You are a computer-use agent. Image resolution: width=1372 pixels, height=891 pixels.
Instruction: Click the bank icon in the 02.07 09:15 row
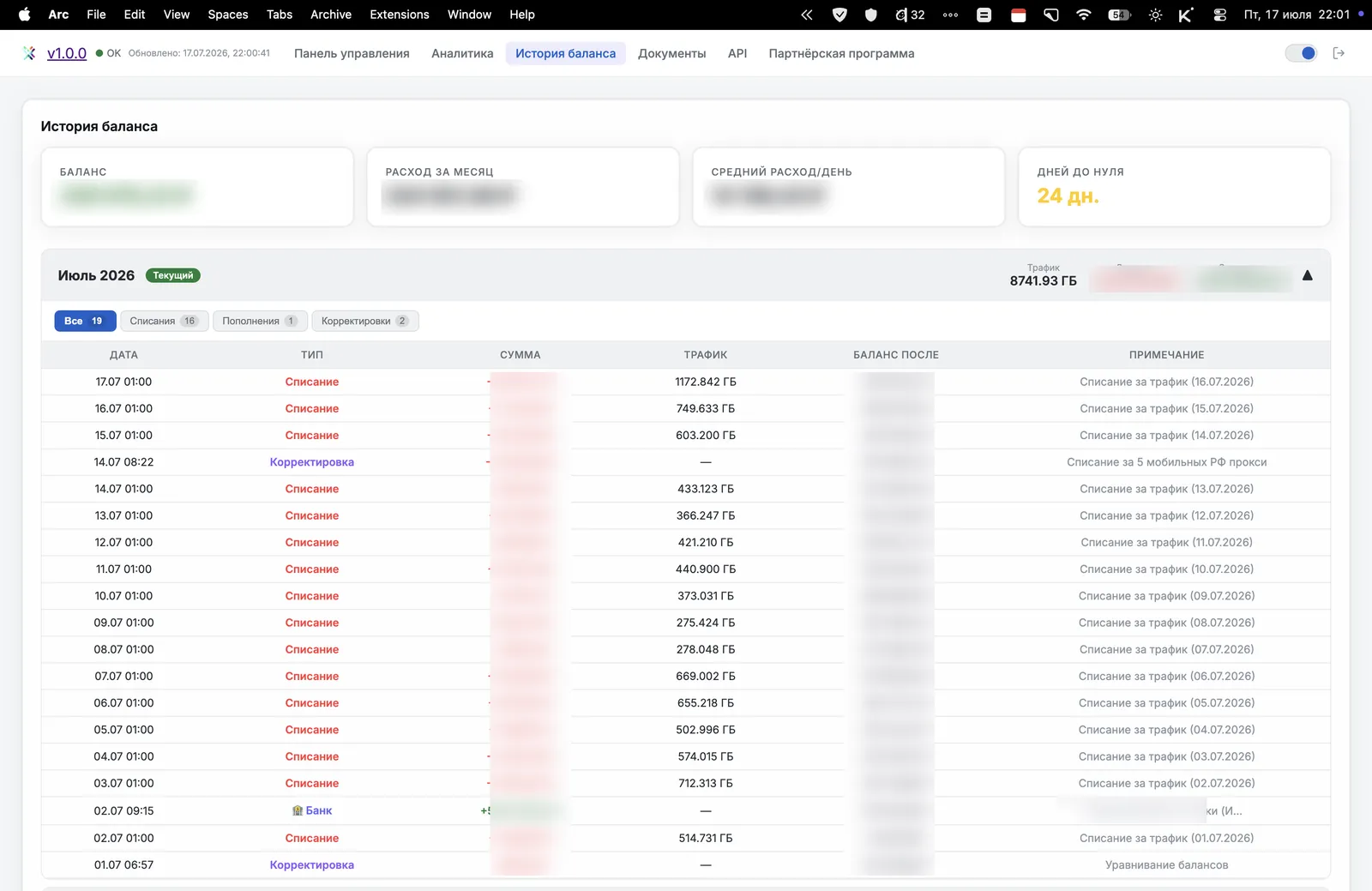[298, 810]
